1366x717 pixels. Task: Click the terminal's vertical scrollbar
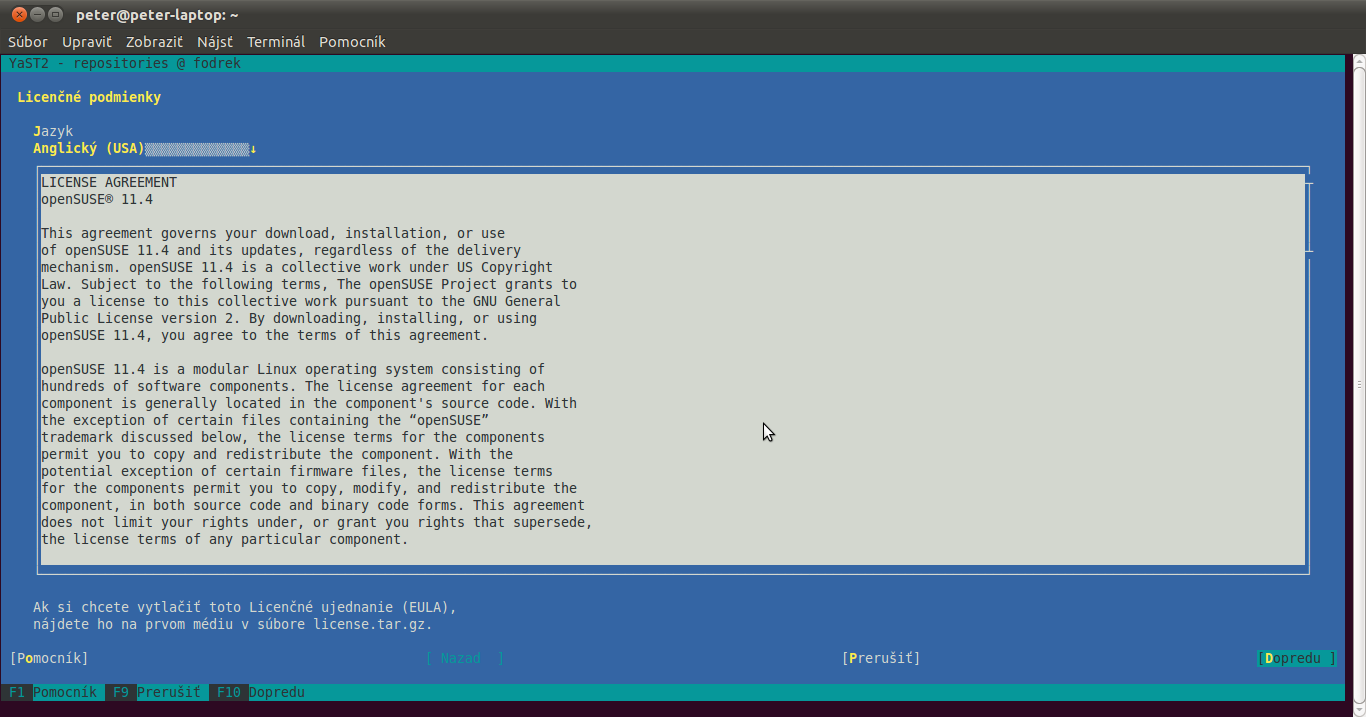1359,384
